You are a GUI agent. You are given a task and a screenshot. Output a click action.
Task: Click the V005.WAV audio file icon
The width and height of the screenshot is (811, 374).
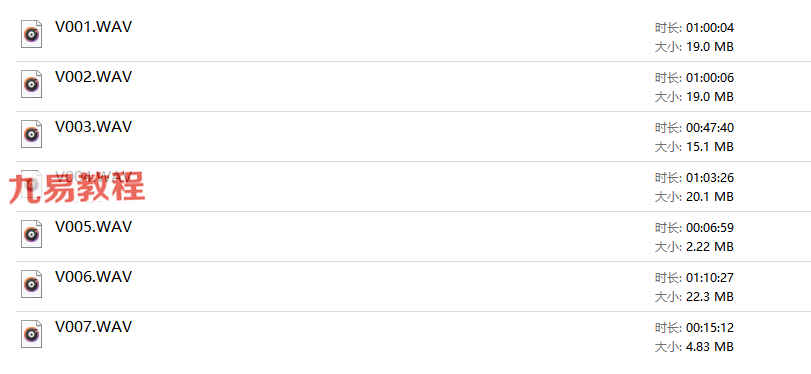[x=32, y=234]
